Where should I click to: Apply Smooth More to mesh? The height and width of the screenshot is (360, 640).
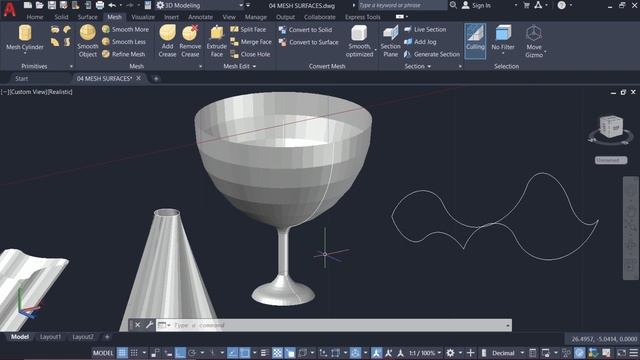point(125,29)
